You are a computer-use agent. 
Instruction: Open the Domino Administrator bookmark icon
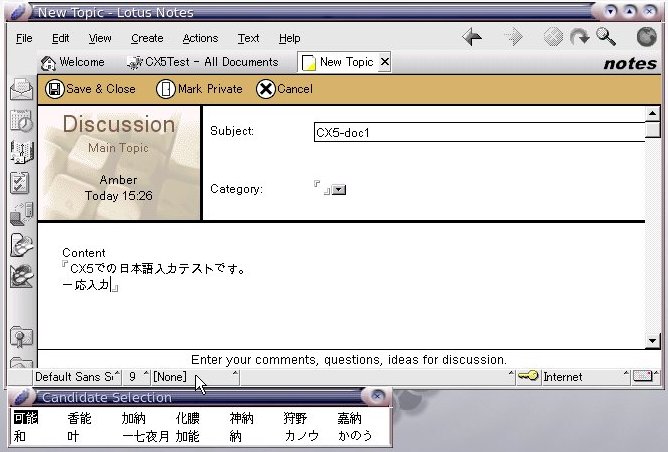coord(21,245)
